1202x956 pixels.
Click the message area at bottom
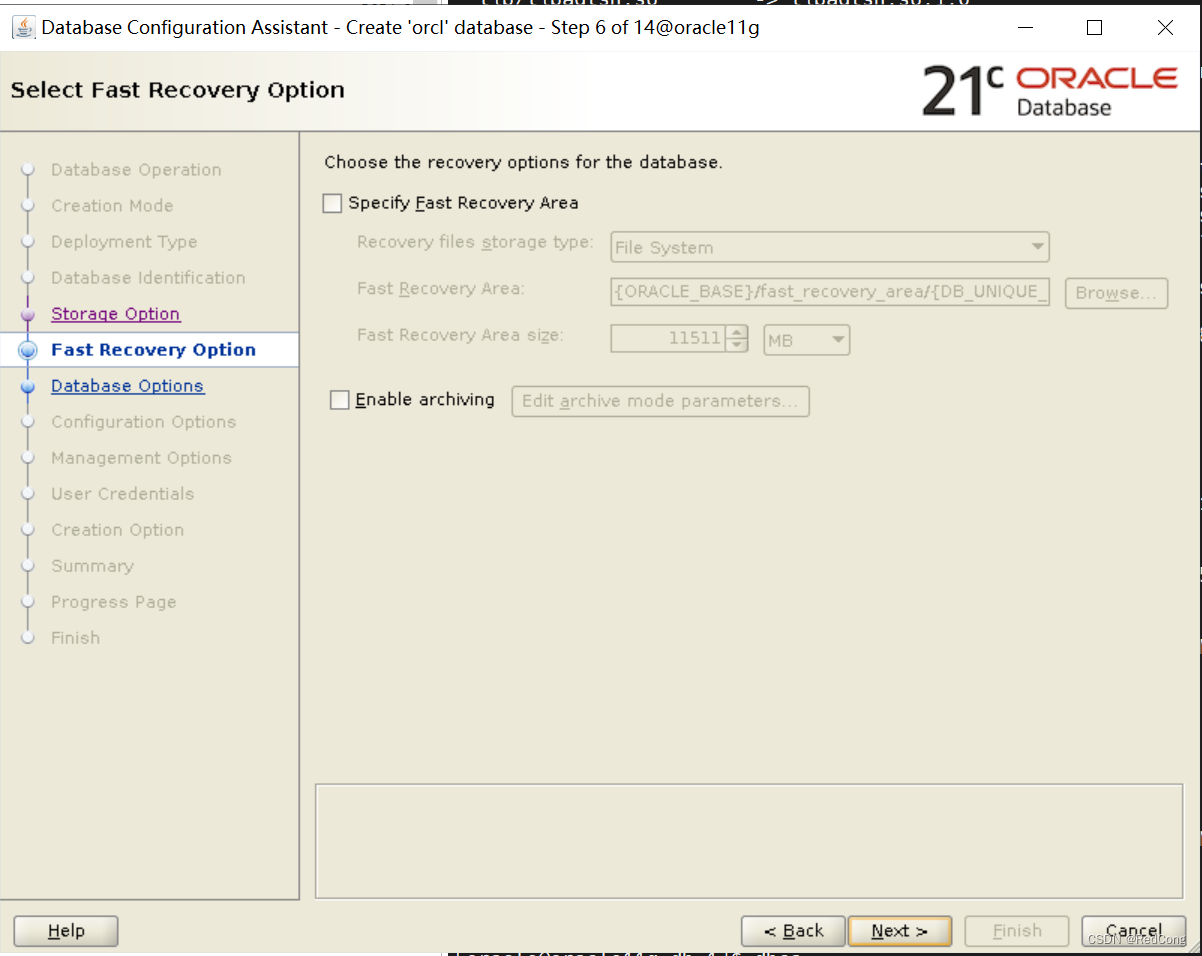pyautogui.click(x=749, y=841)
